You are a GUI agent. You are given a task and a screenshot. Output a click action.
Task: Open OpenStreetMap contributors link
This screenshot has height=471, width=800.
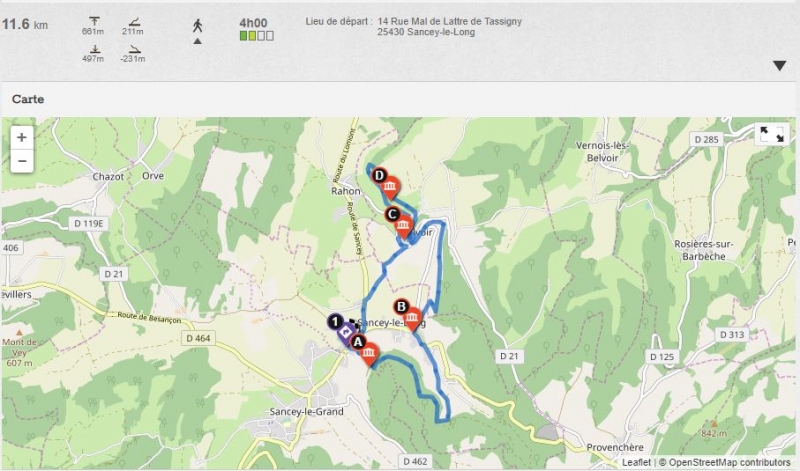pos(729,462)
